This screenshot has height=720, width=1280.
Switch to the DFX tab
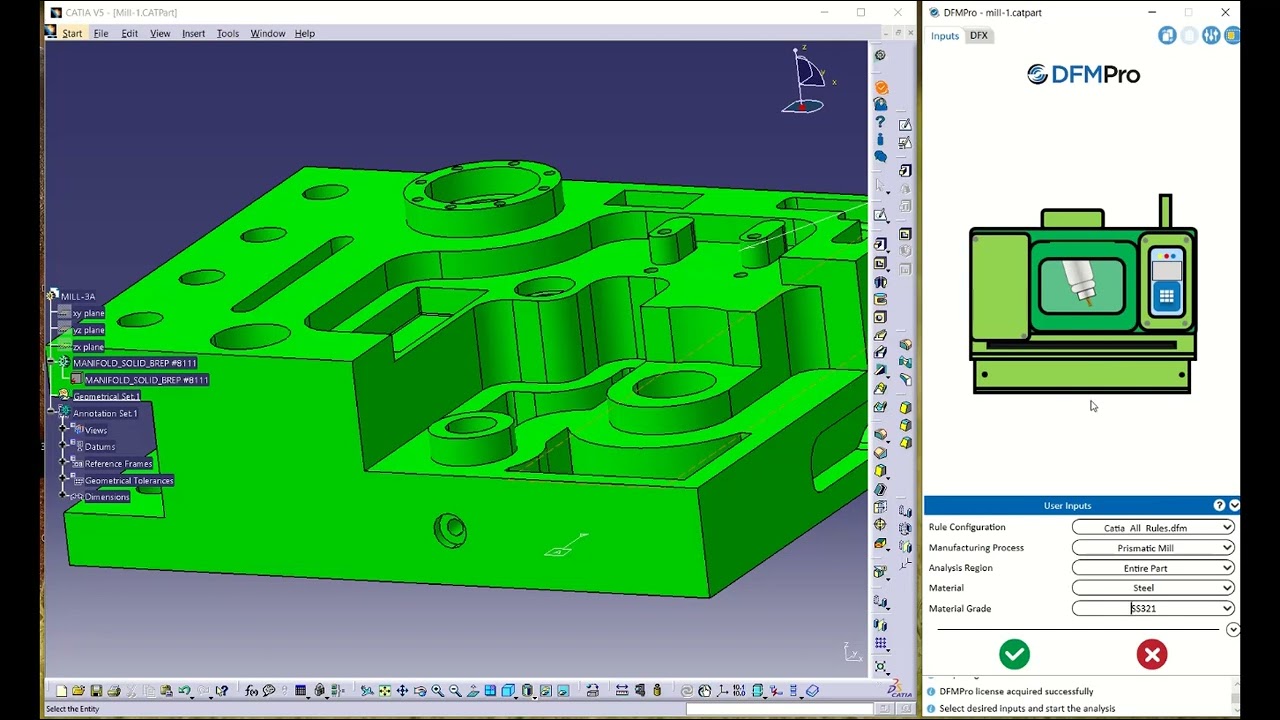click(x=978, y=35)
